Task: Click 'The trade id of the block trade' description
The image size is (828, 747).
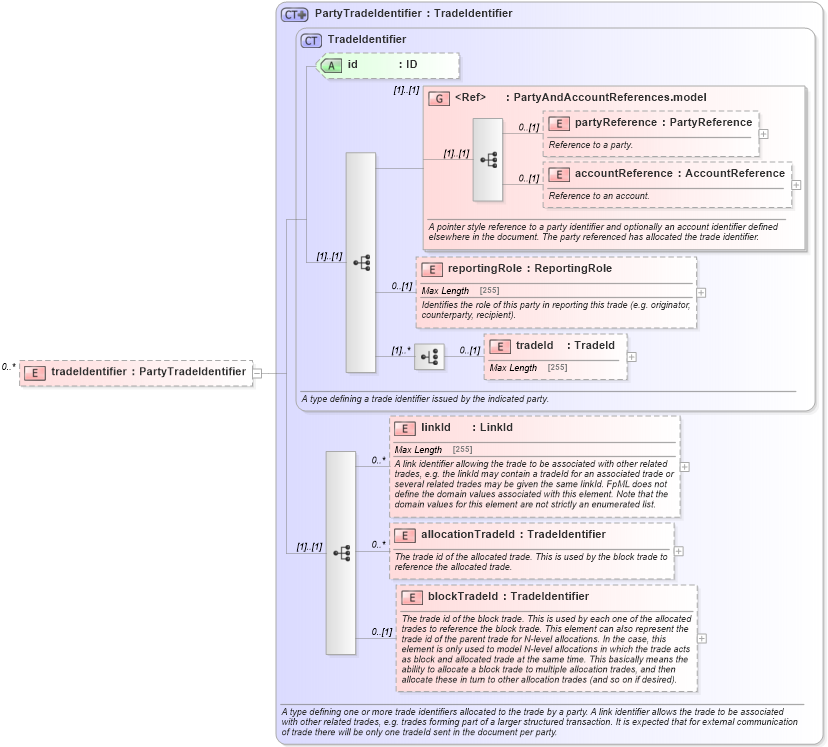Action: pos(546,649)
